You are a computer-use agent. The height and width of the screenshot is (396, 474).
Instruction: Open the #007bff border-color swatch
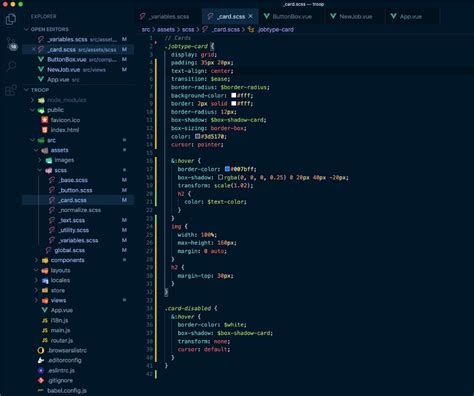point(227,169)
